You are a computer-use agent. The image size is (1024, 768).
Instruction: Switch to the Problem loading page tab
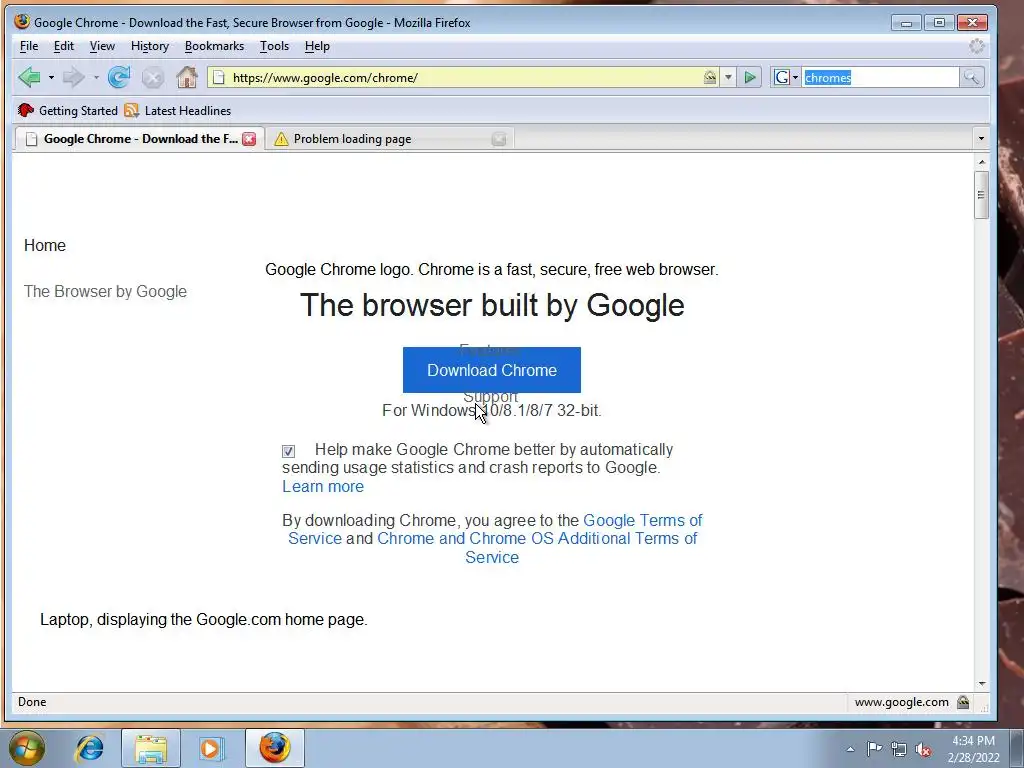point(388,138)
